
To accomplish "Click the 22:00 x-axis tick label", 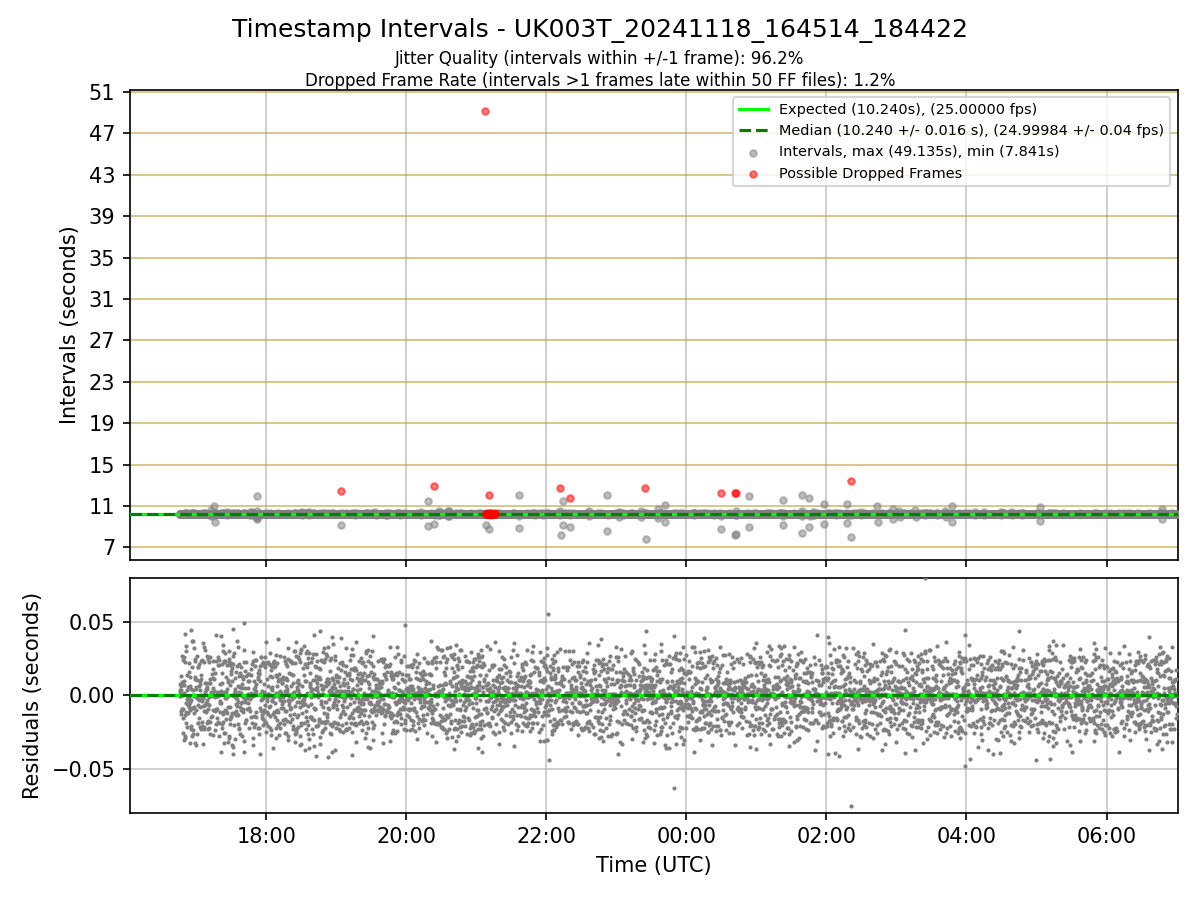I will click(x=546, y=835).
